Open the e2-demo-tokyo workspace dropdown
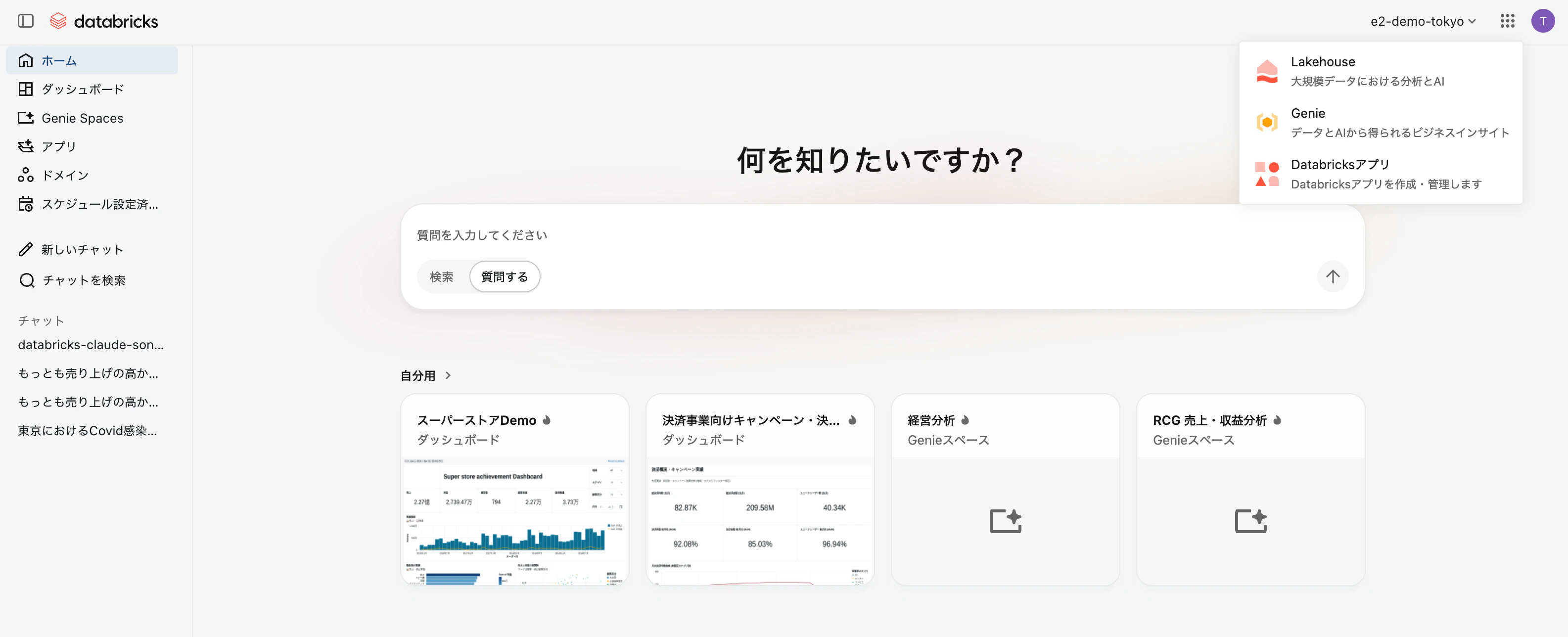 (1423, 21)
